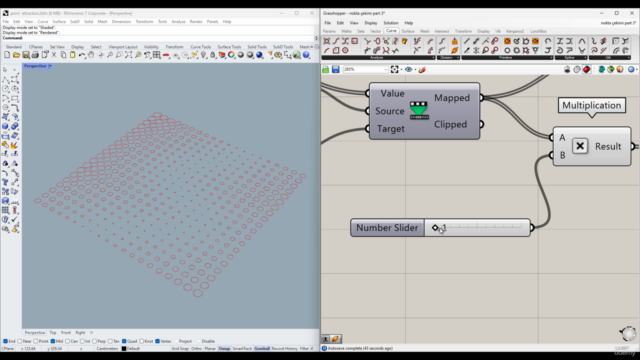The width and height of the screenshot is (640, 360).
Task: Click the Default layer black color swatch
Action: coord(124,349)
